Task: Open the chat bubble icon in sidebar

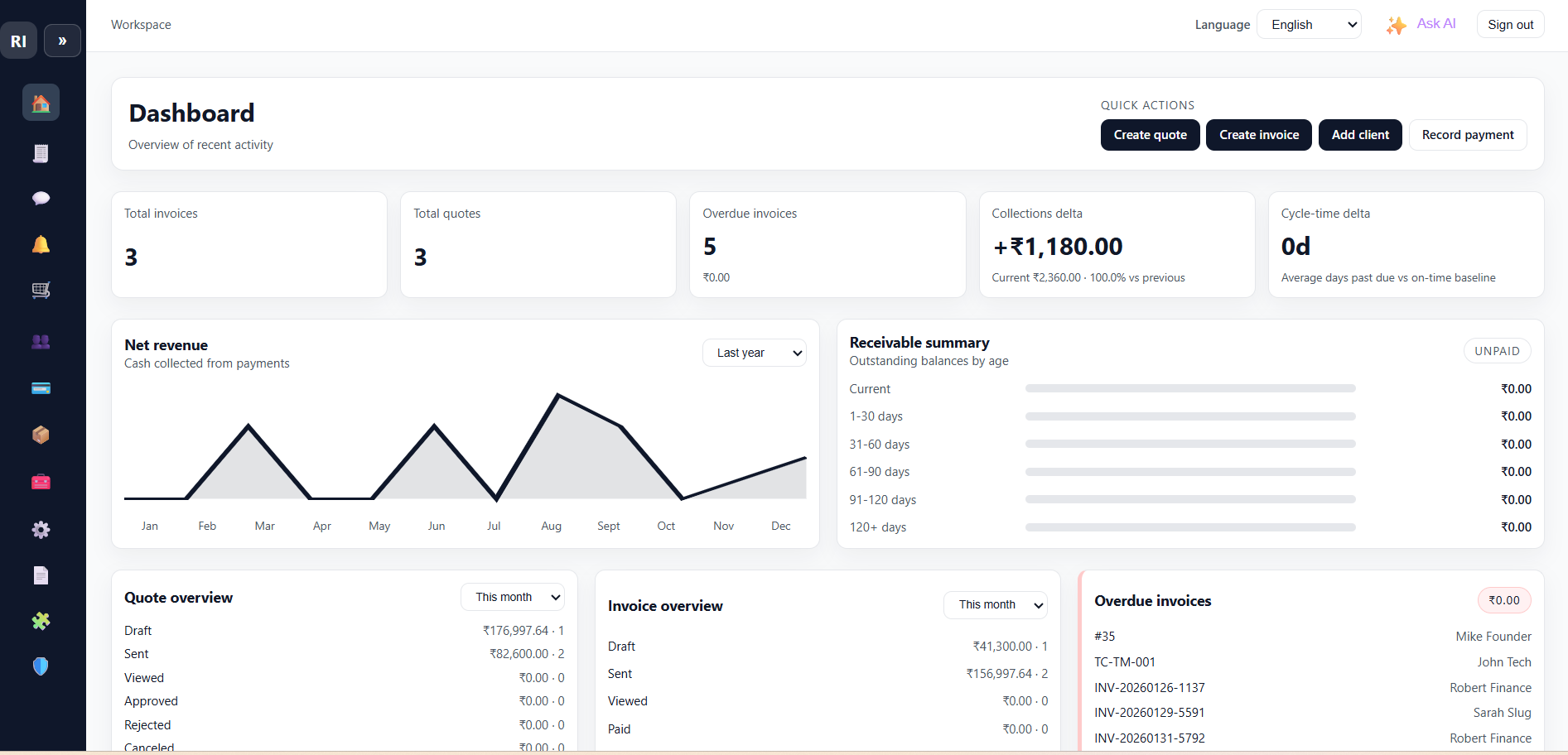Action: click(41, 198)
